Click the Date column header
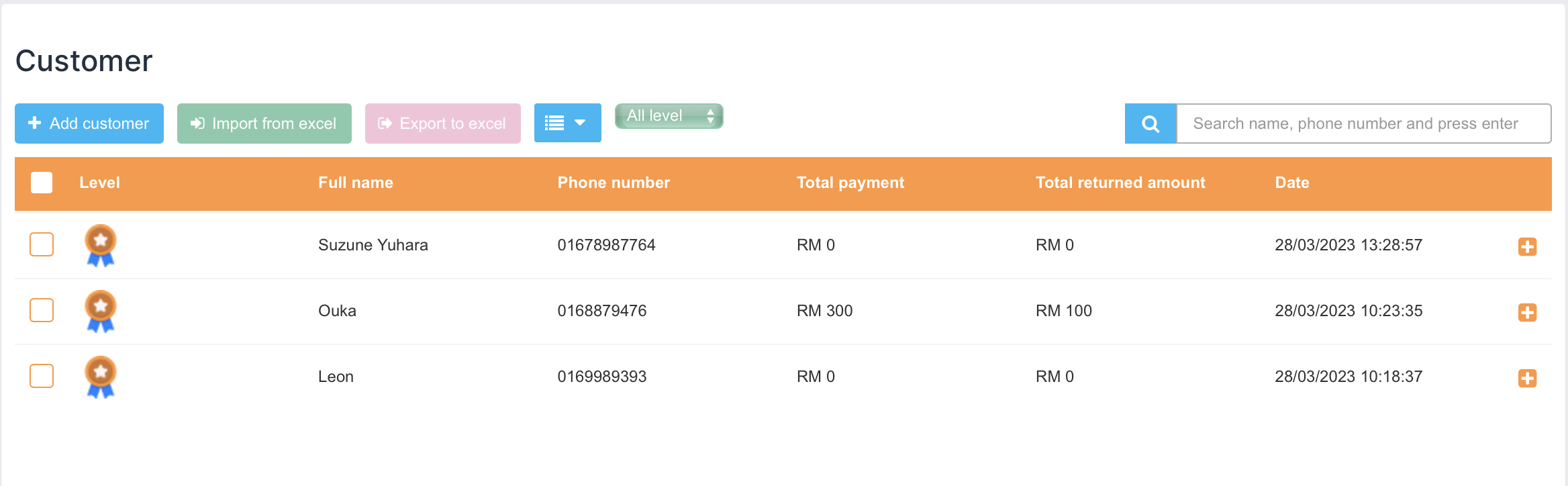The image size is (1568, 486). (1291, 183)
